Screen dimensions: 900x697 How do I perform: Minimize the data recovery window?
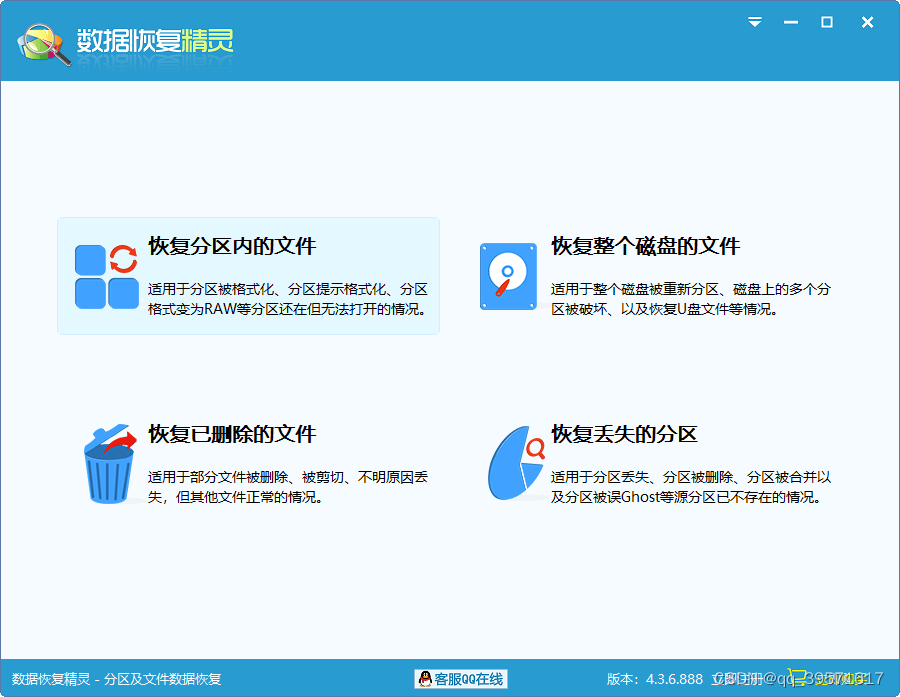coord(791,22)
